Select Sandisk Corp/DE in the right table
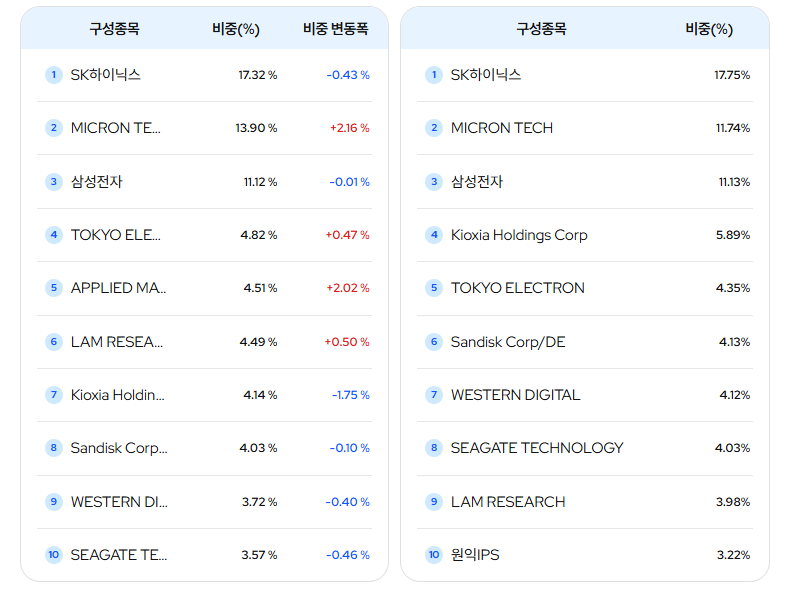The width and height of the screenshot is (788, 594). point(508,342)
